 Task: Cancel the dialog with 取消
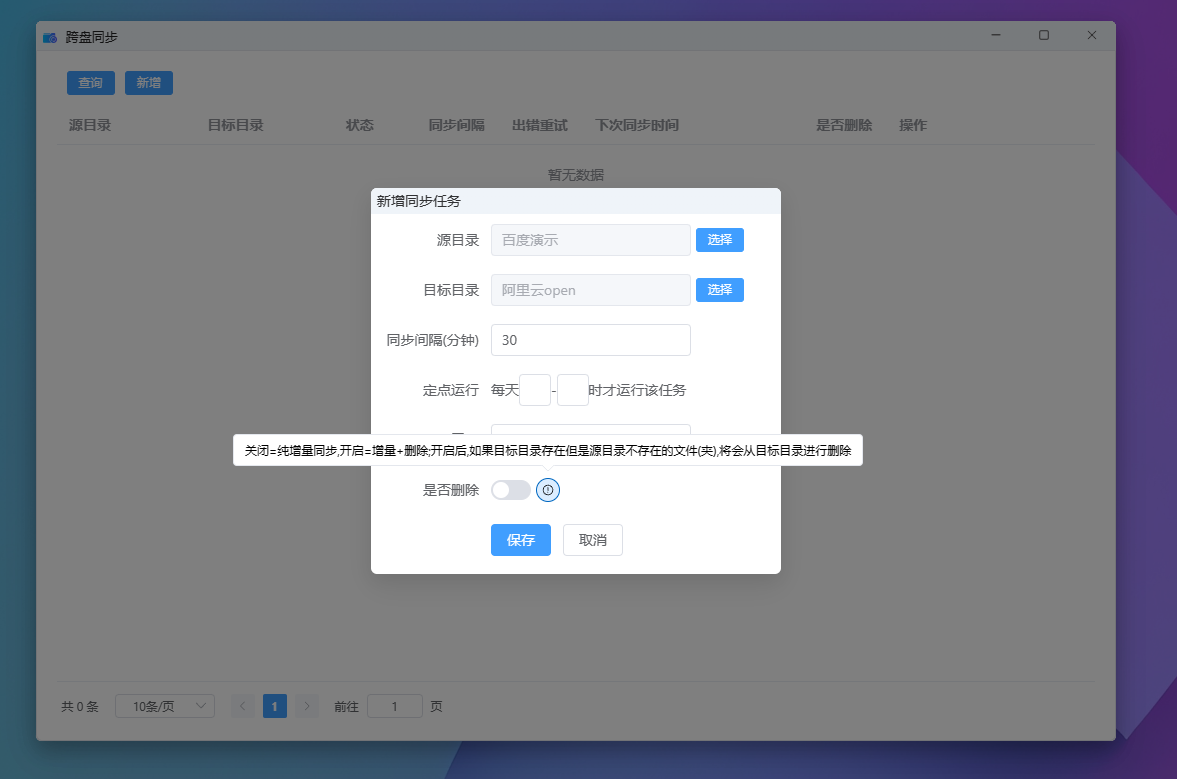(592, 540)
